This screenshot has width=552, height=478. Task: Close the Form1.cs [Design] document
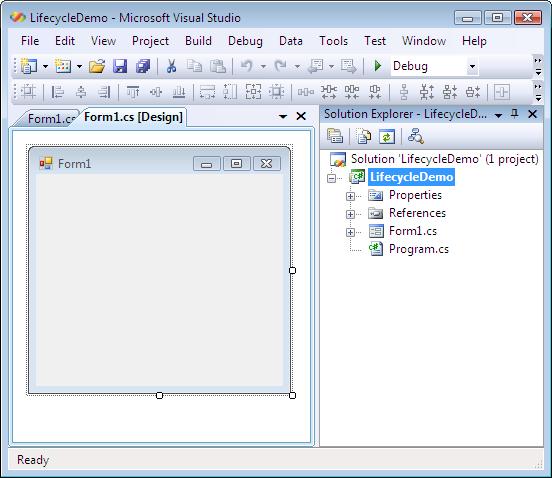point(301,116)
